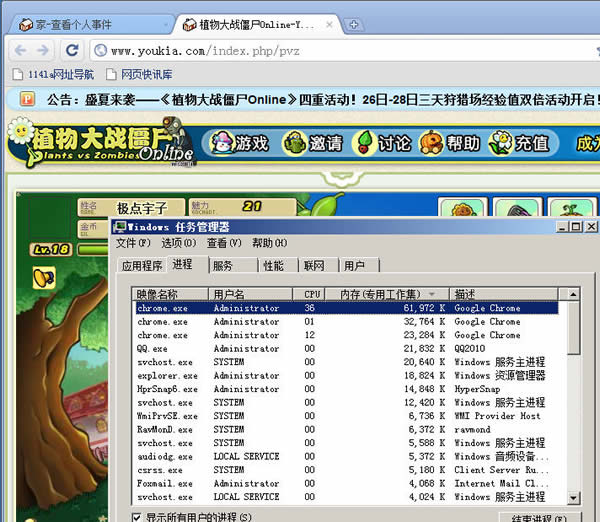Select chrome.exe row using 23,284 K
Image resolution: width=600 pixels, height=522 pixels.
[x=347, y=335]
